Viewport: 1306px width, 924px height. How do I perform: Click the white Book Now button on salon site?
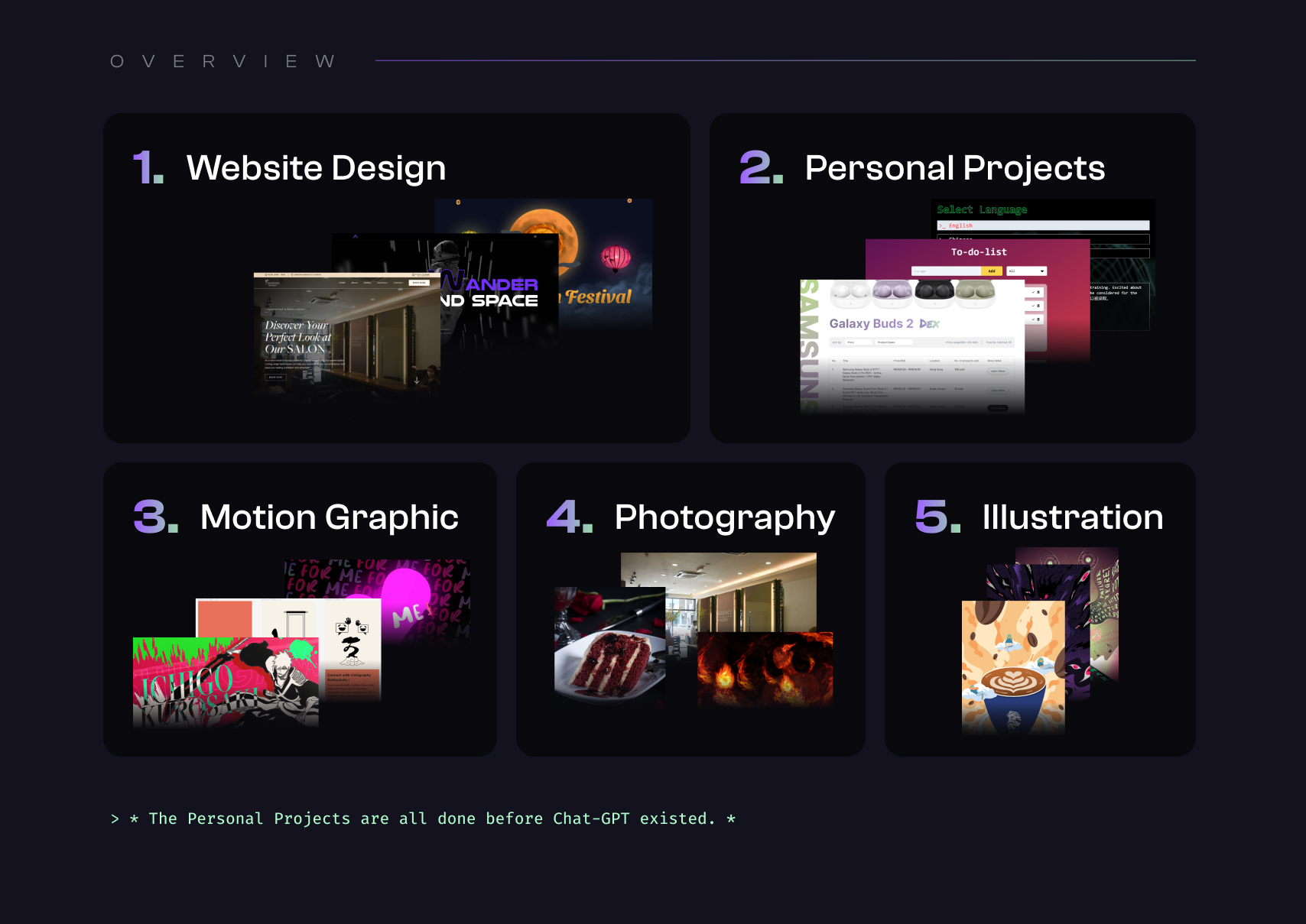[x=418, y=283]
